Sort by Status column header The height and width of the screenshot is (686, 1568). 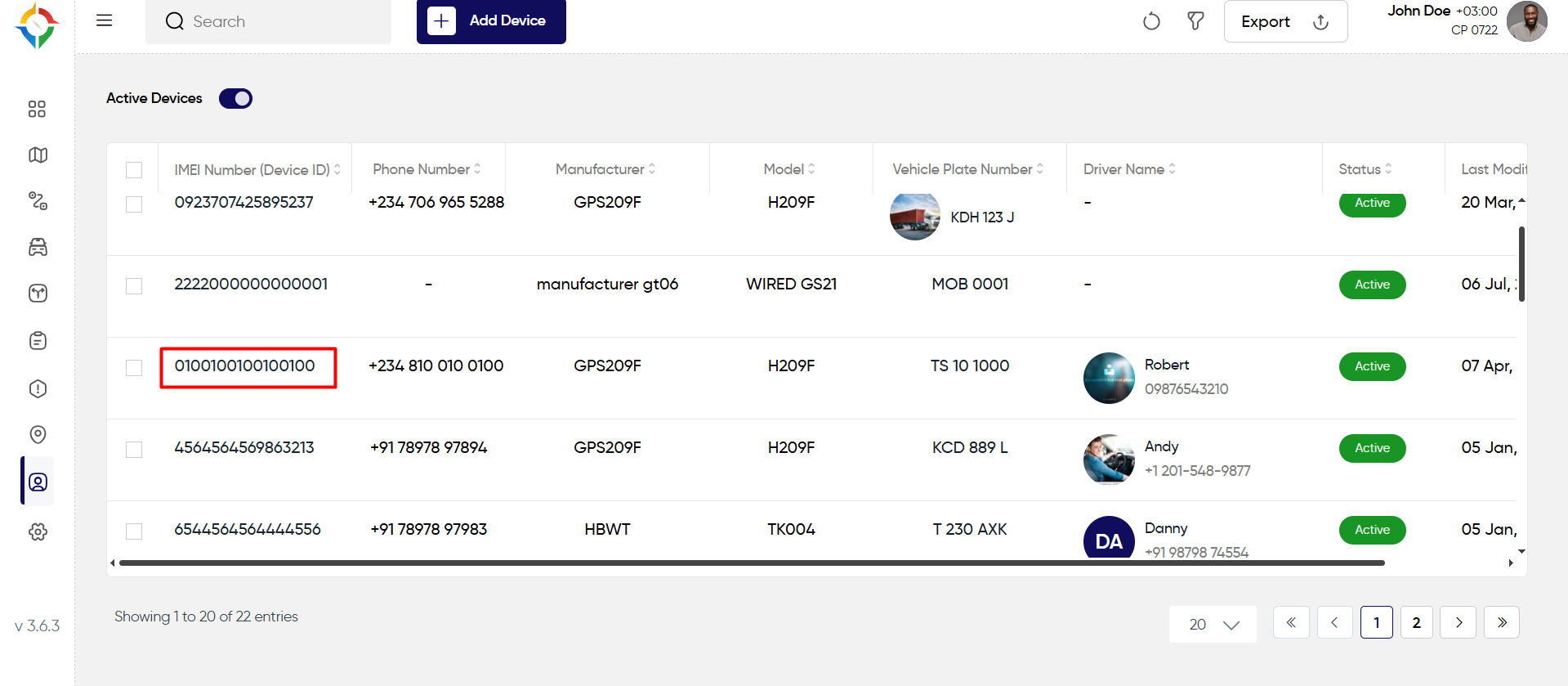pyautogui.click(x=1365, y=169)
